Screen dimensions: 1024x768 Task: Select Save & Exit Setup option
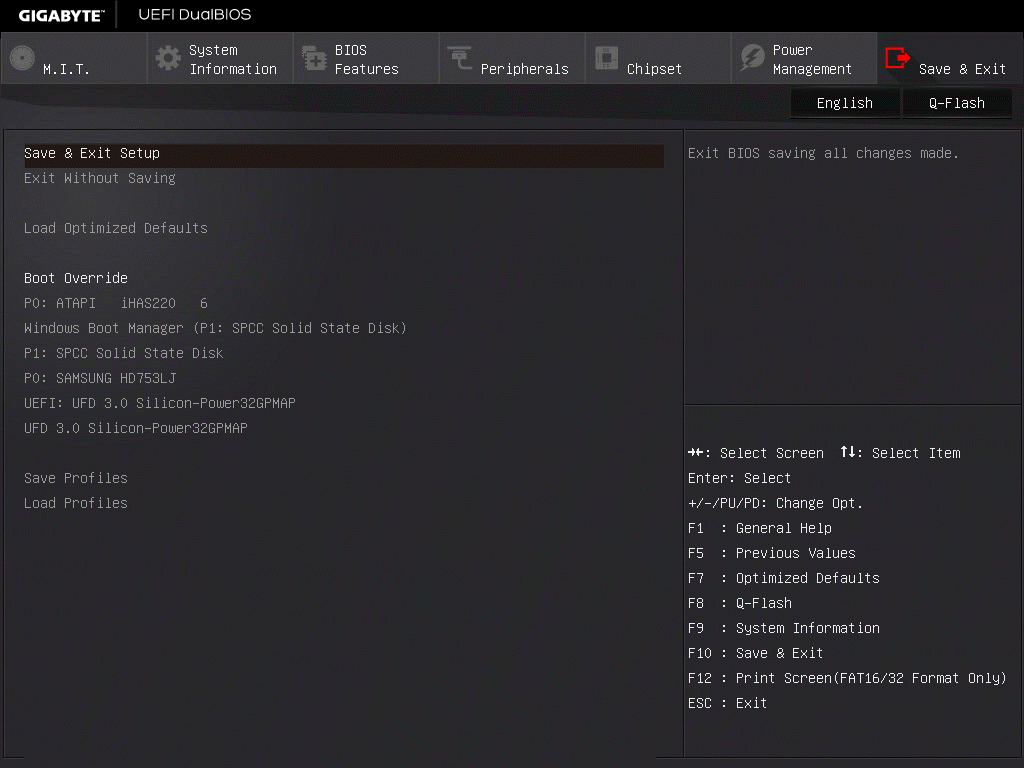coord(344,153)
